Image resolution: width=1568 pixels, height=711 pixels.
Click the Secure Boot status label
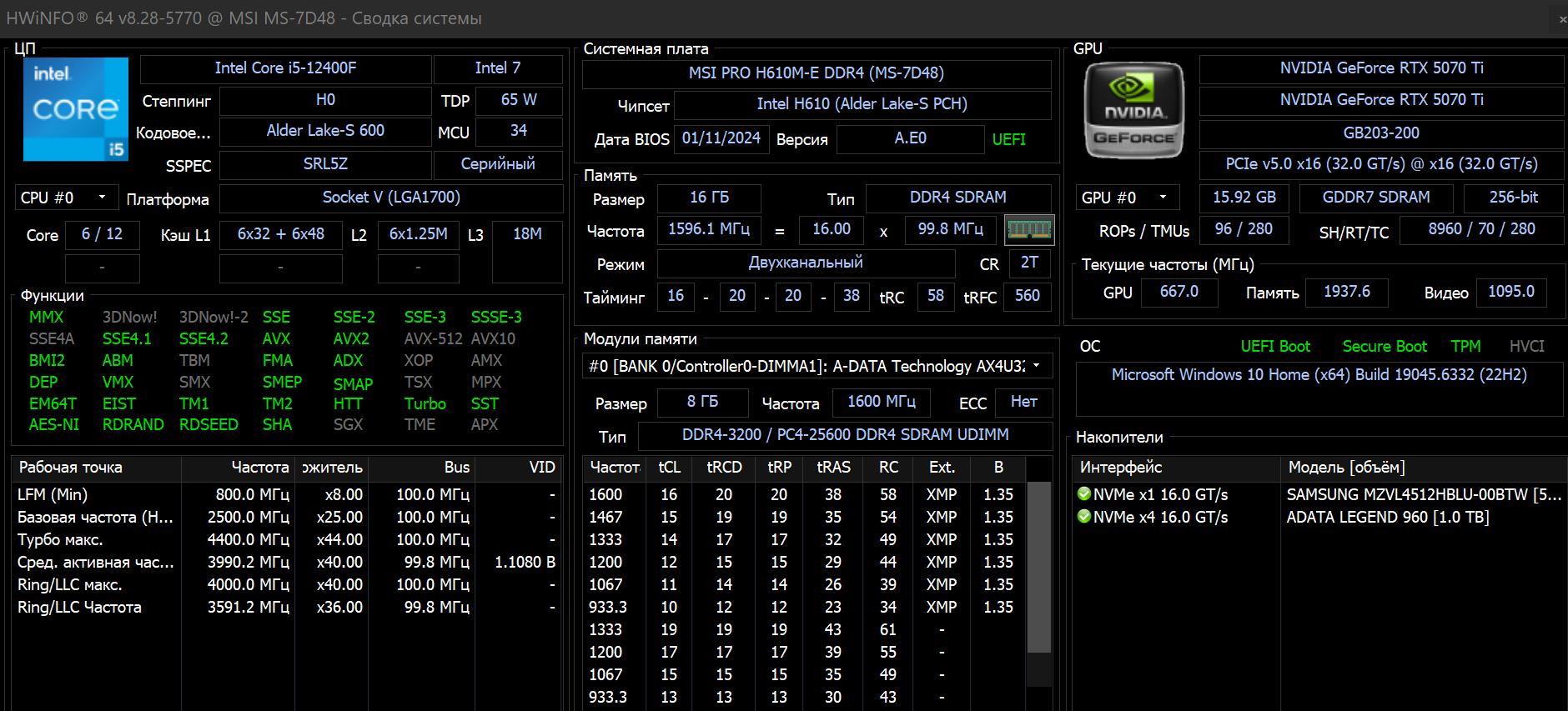(x=1385, y=347)
